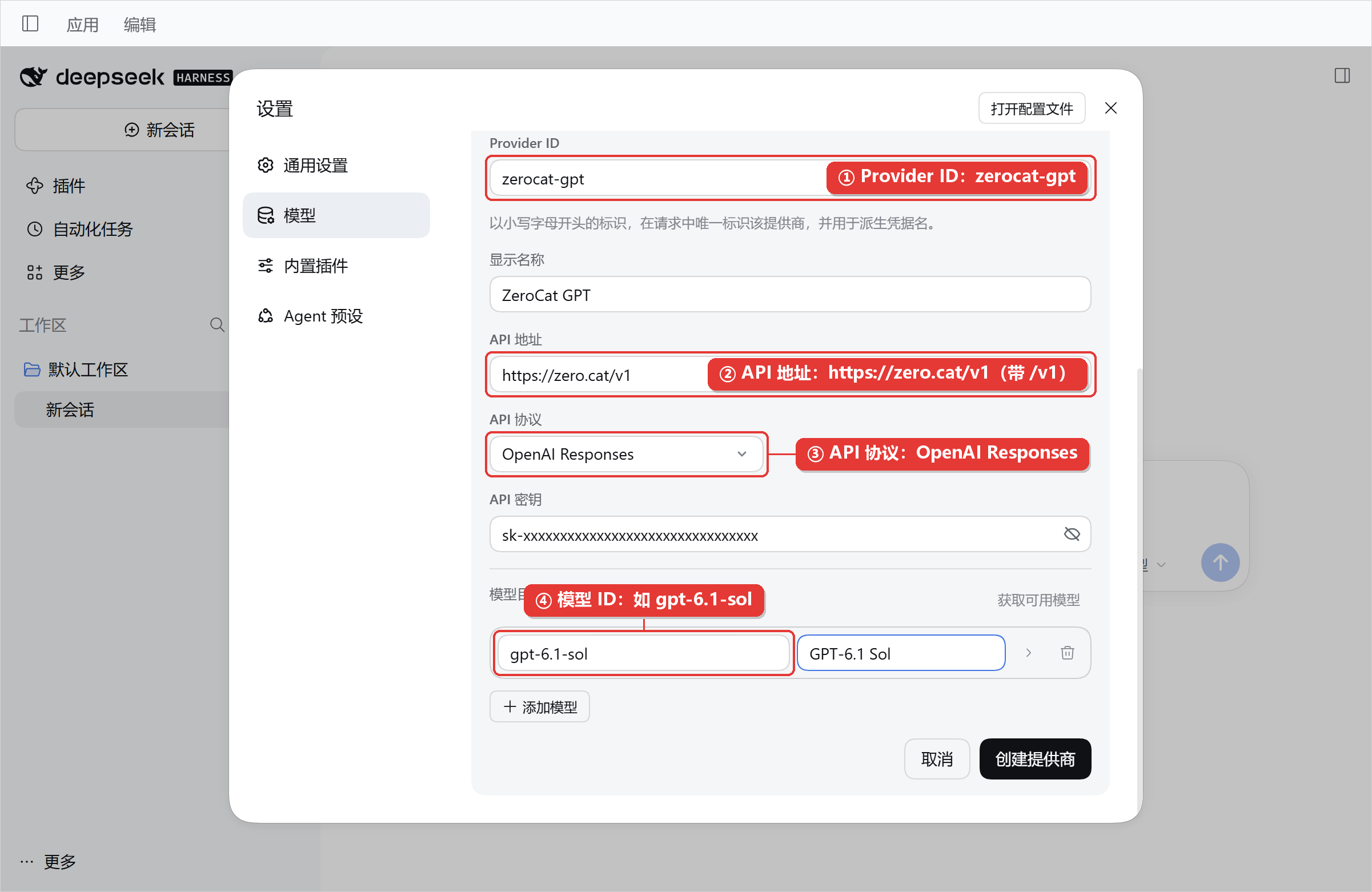Screen dimensions: 1372x892
Task: Toggle API key visibility eye icon
Action: click(x=1072, y=534)
